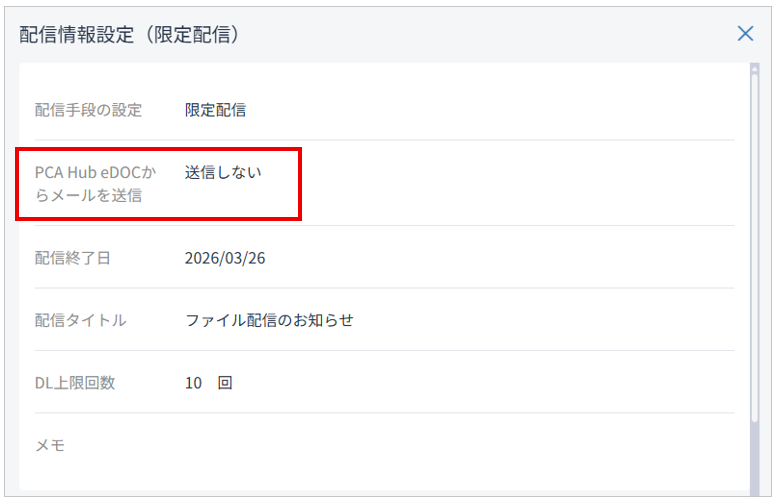This screenshot has height=501, width=777.
Task: Close the 配信情報設定 dialog
Action: tap(745, 33)
